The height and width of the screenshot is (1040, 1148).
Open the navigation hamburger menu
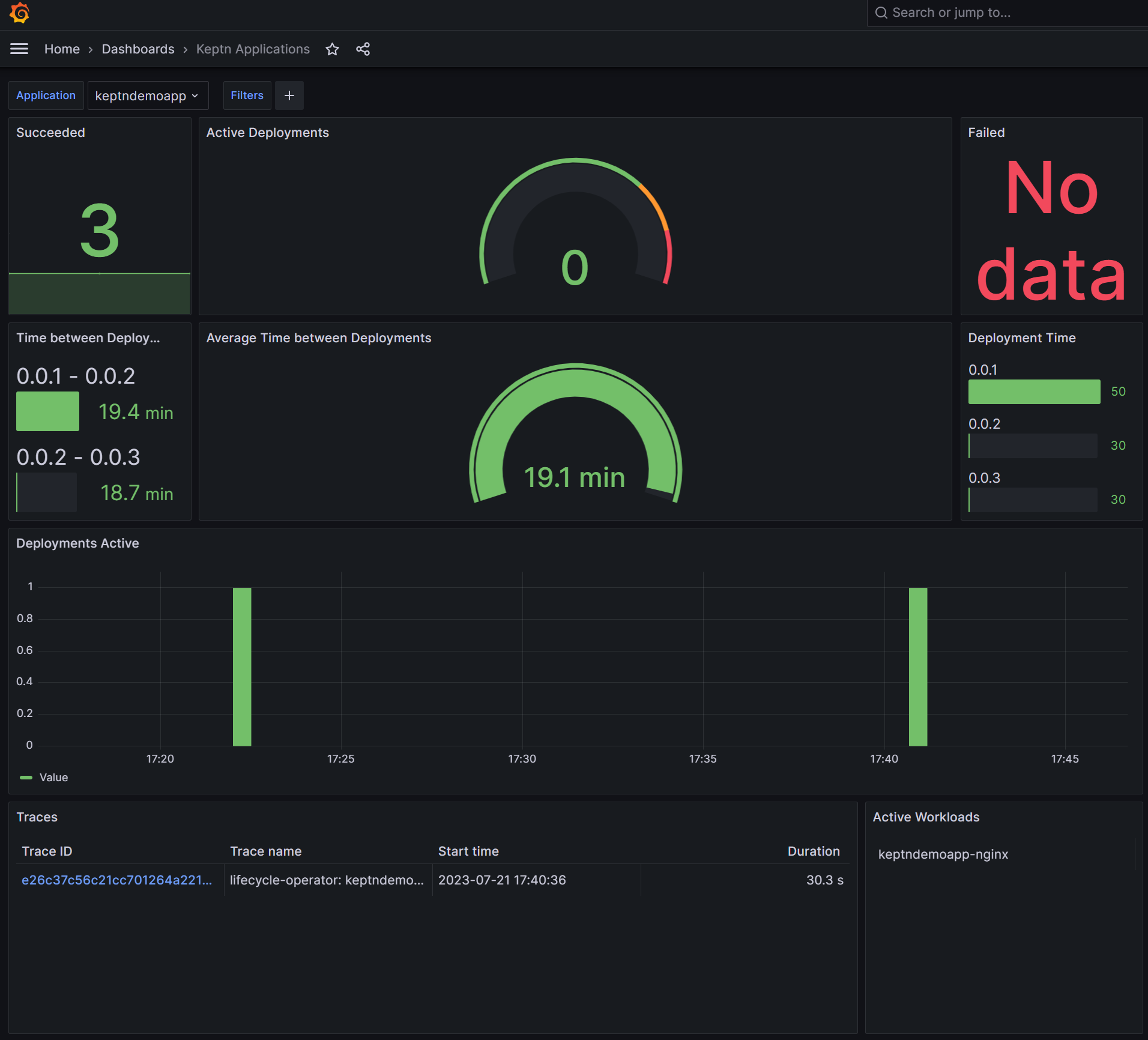[19, 49]
